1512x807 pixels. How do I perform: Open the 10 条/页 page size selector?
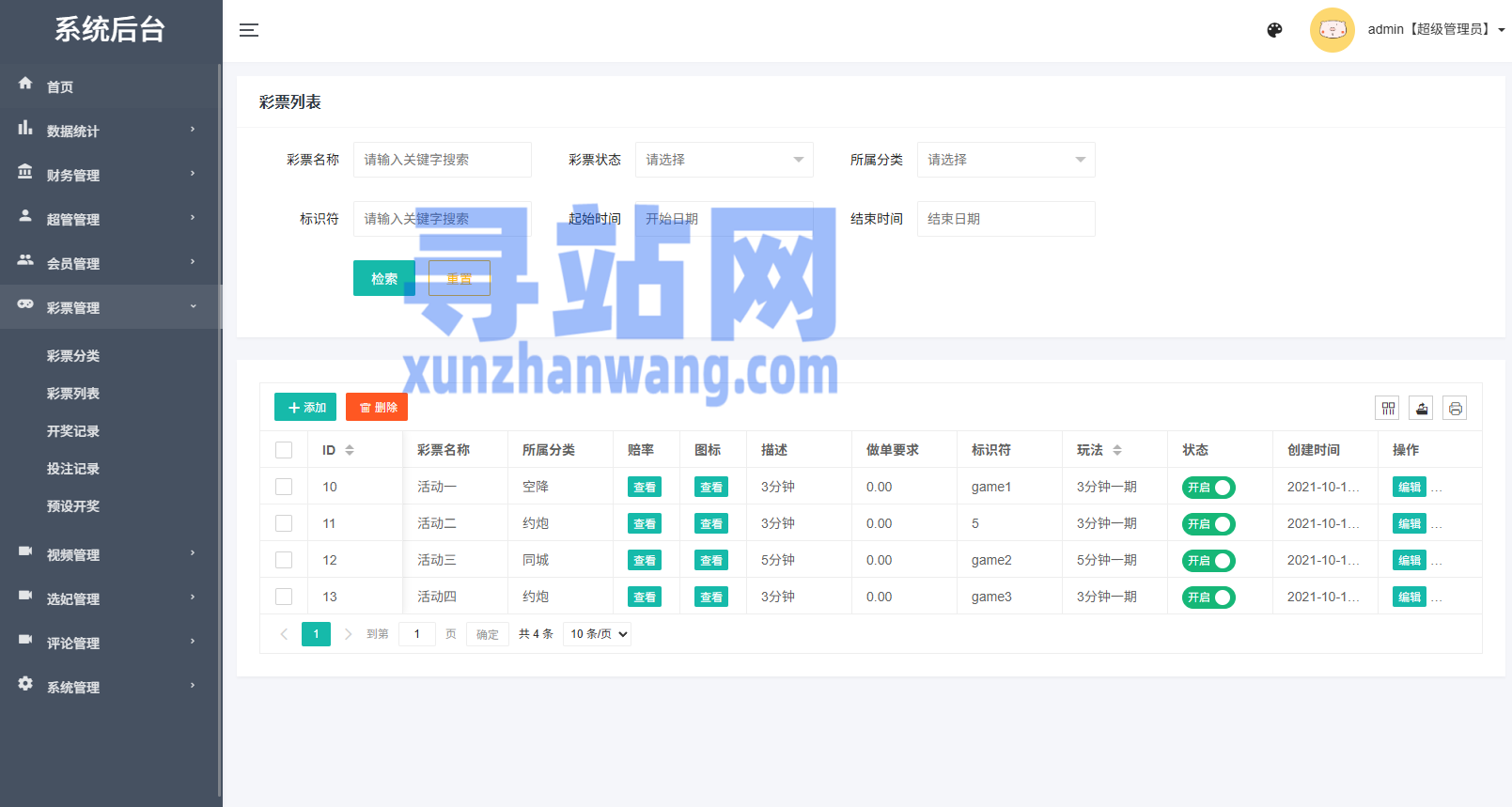click(x=598, y=634)
